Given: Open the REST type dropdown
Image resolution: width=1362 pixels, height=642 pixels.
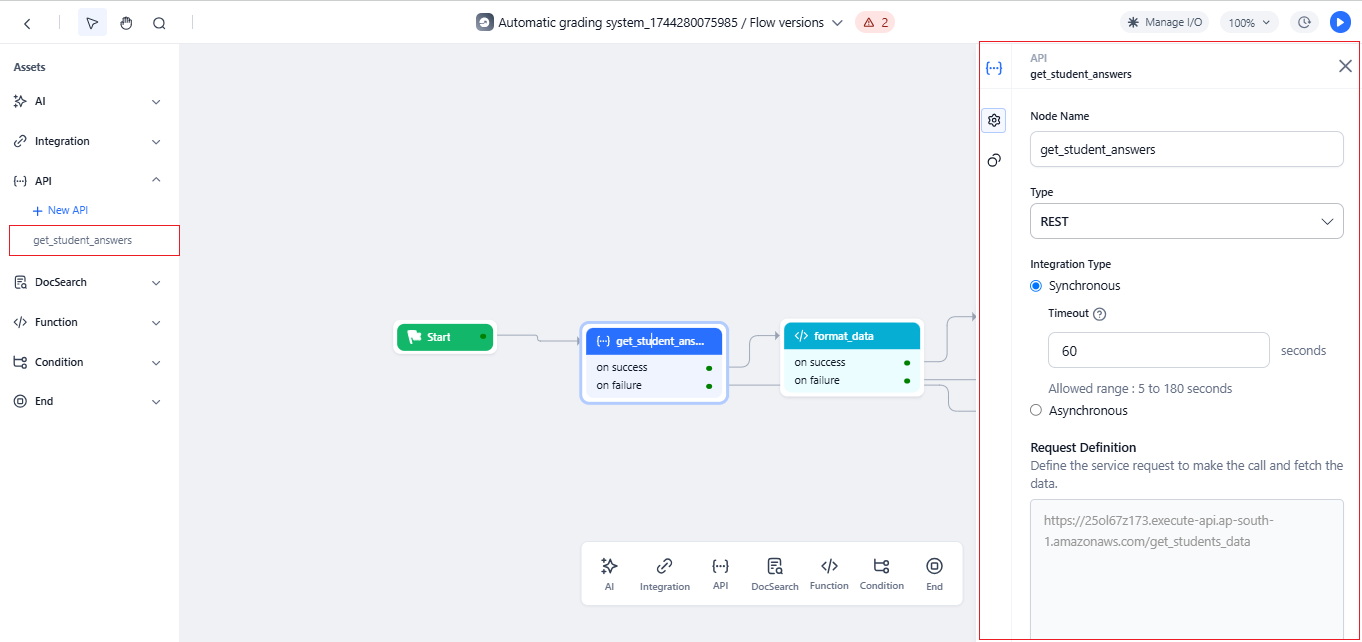Looking at the screenshot, I should pos(1186,222).
